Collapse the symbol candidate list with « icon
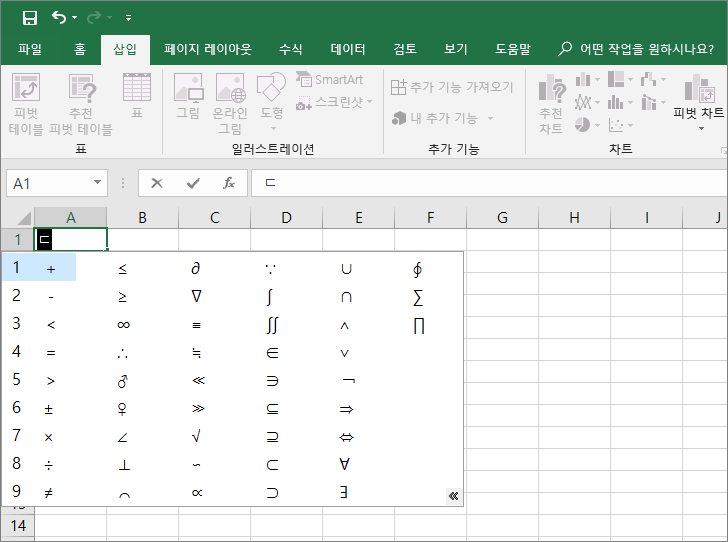Screen dimensions: 728x542 coord(454,496)
